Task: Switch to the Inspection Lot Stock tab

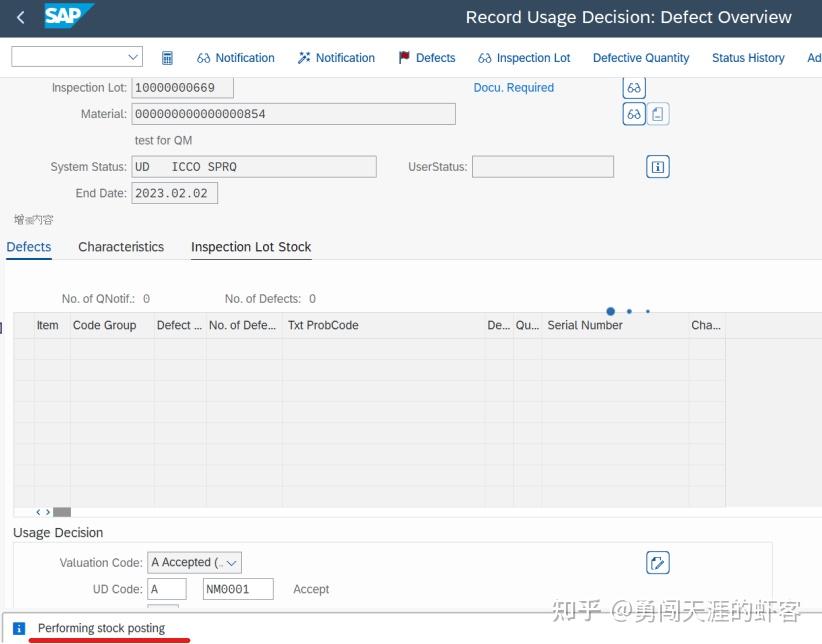Action: (251, 247)
